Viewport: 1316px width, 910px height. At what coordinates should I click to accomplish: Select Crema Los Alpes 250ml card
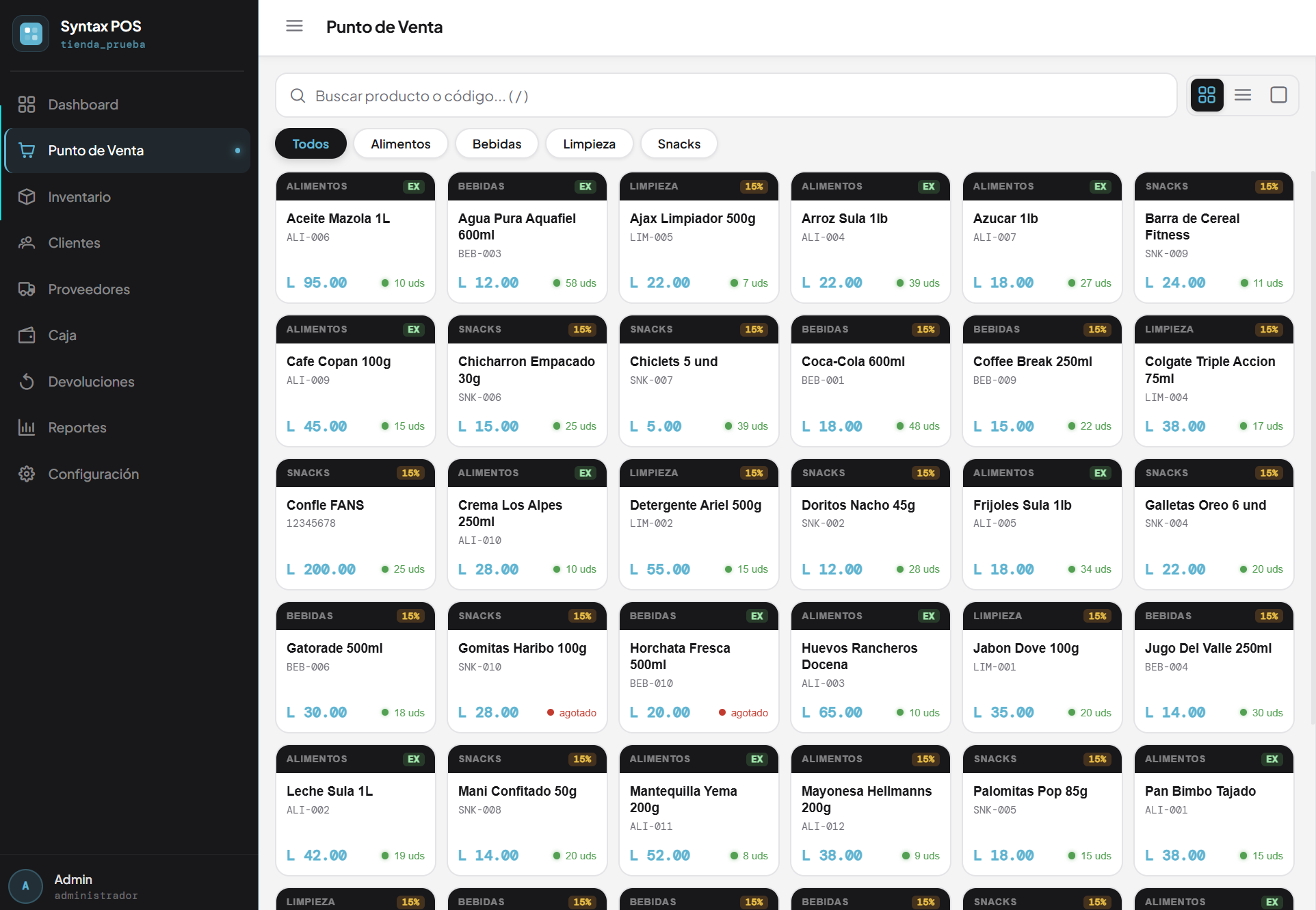click(527, 524)
